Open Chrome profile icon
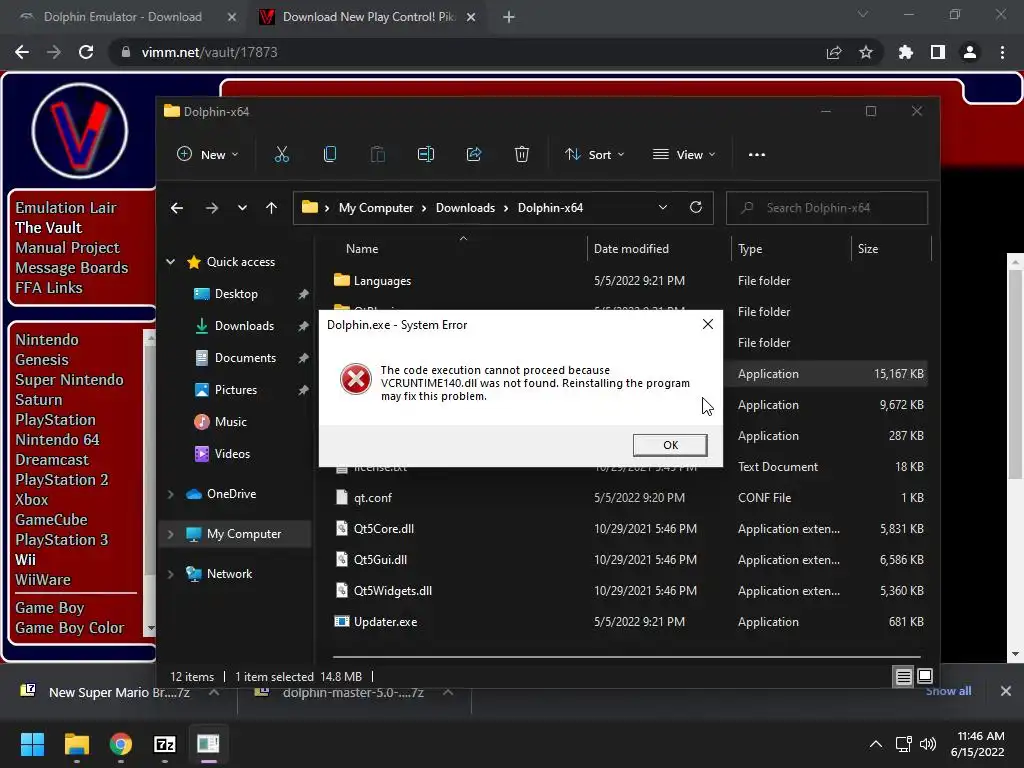The height and width of the screenshot is (768, 1024). coord(970,52)
